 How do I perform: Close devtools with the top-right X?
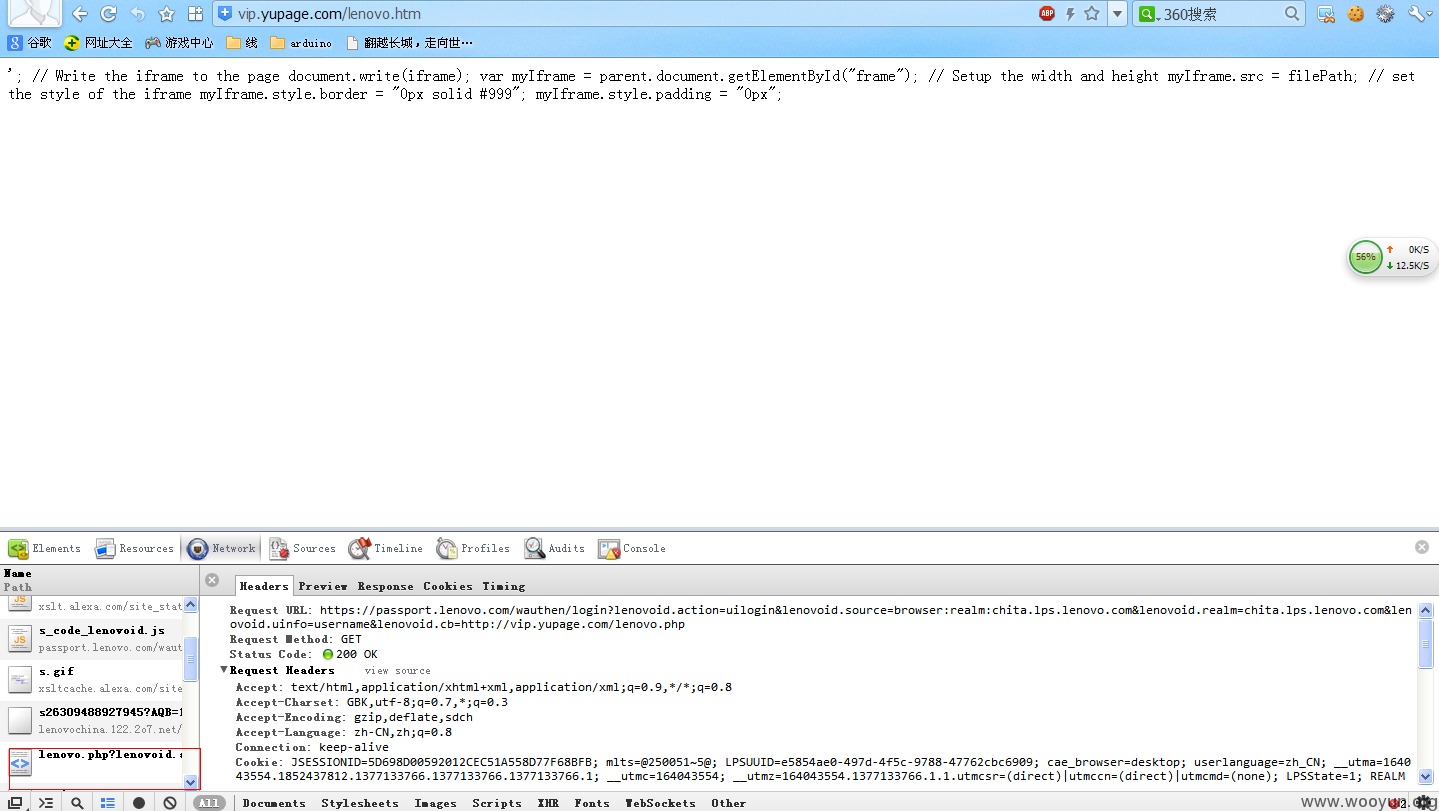pyautogui.click(x=1422, y=547)
